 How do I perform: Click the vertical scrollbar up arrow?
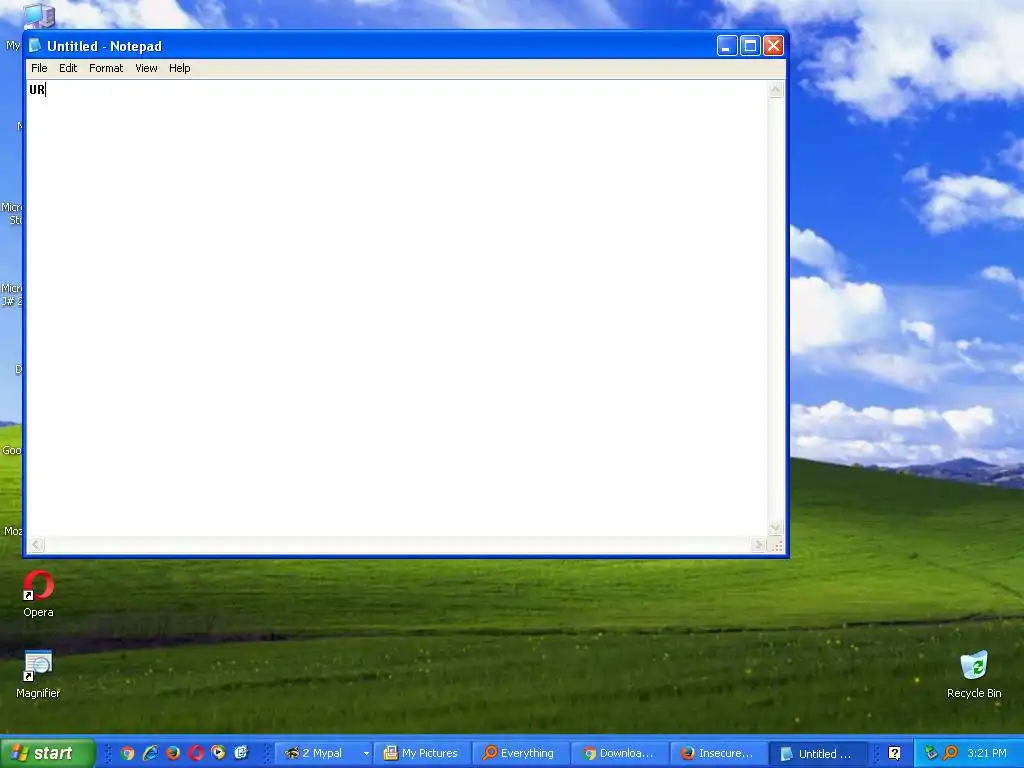(x=775, y=89)
